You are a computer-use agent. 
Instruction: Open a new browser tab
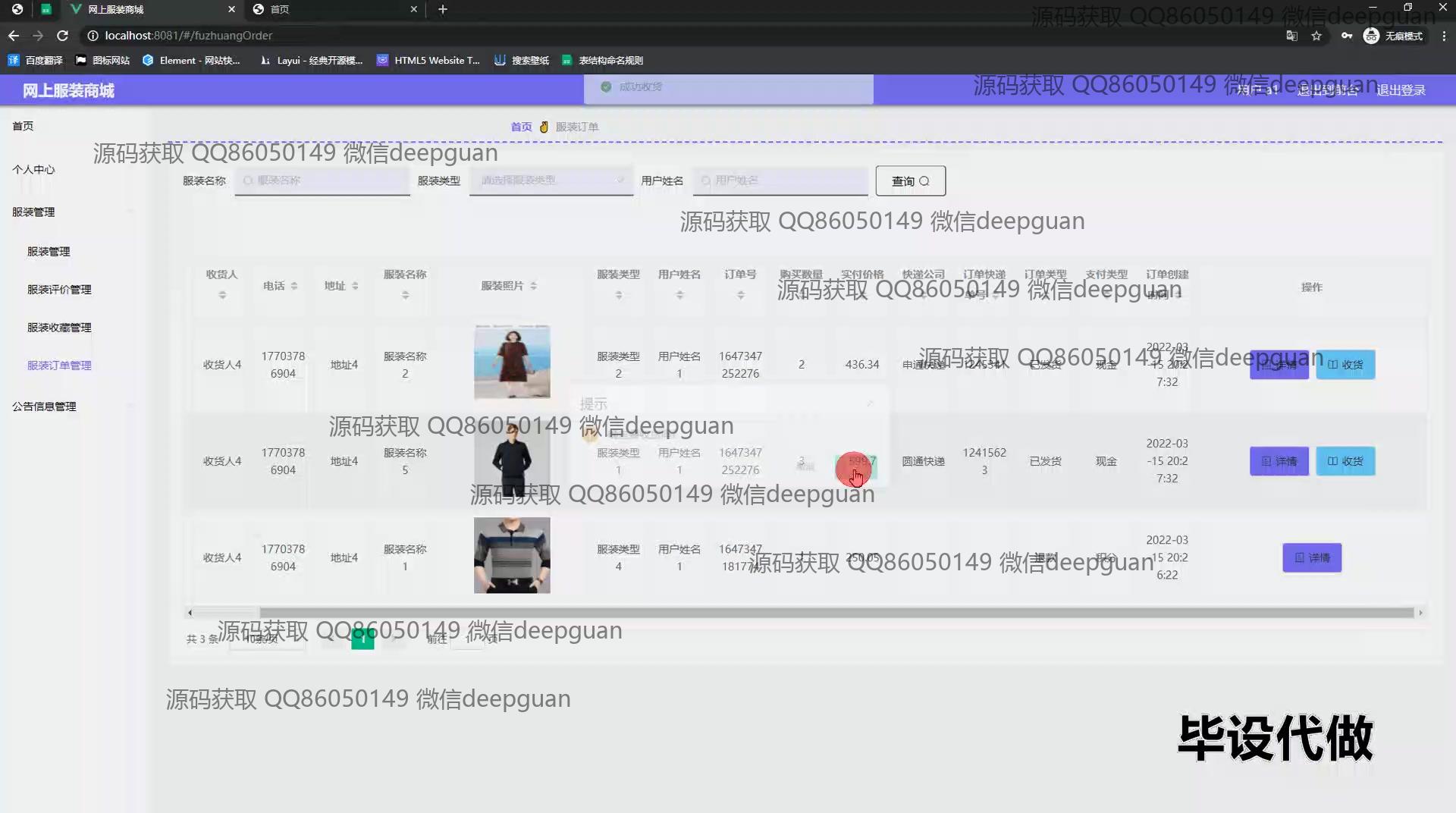pos(443,9)
